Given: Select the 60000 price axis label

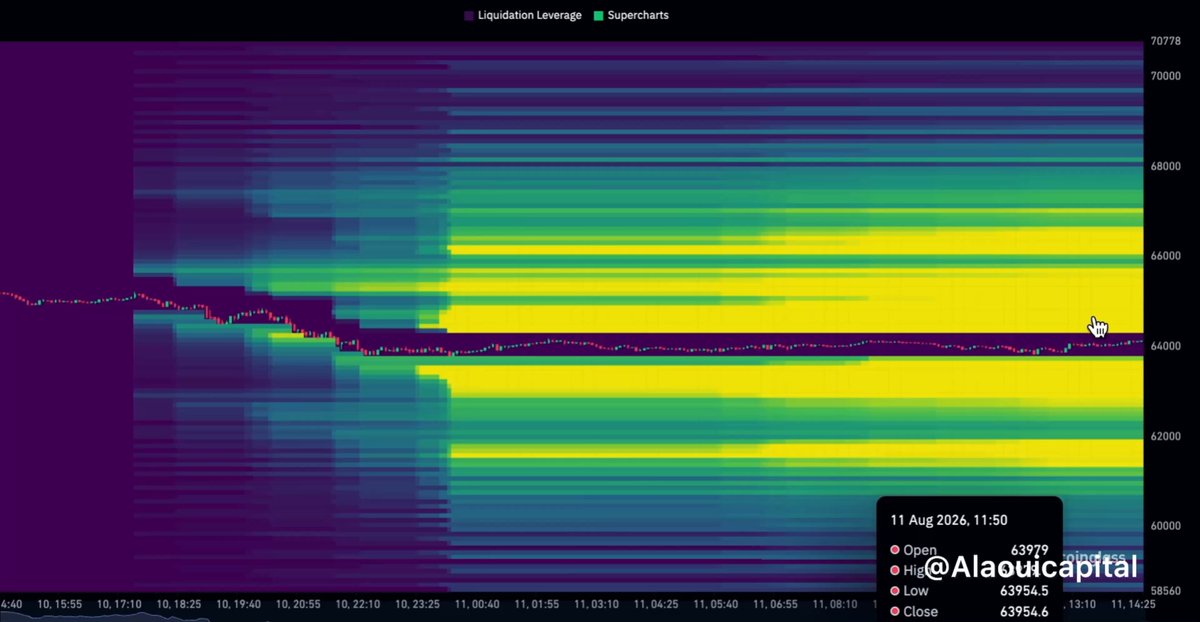Looking at the screenshot, I should tap(1164, 526).
